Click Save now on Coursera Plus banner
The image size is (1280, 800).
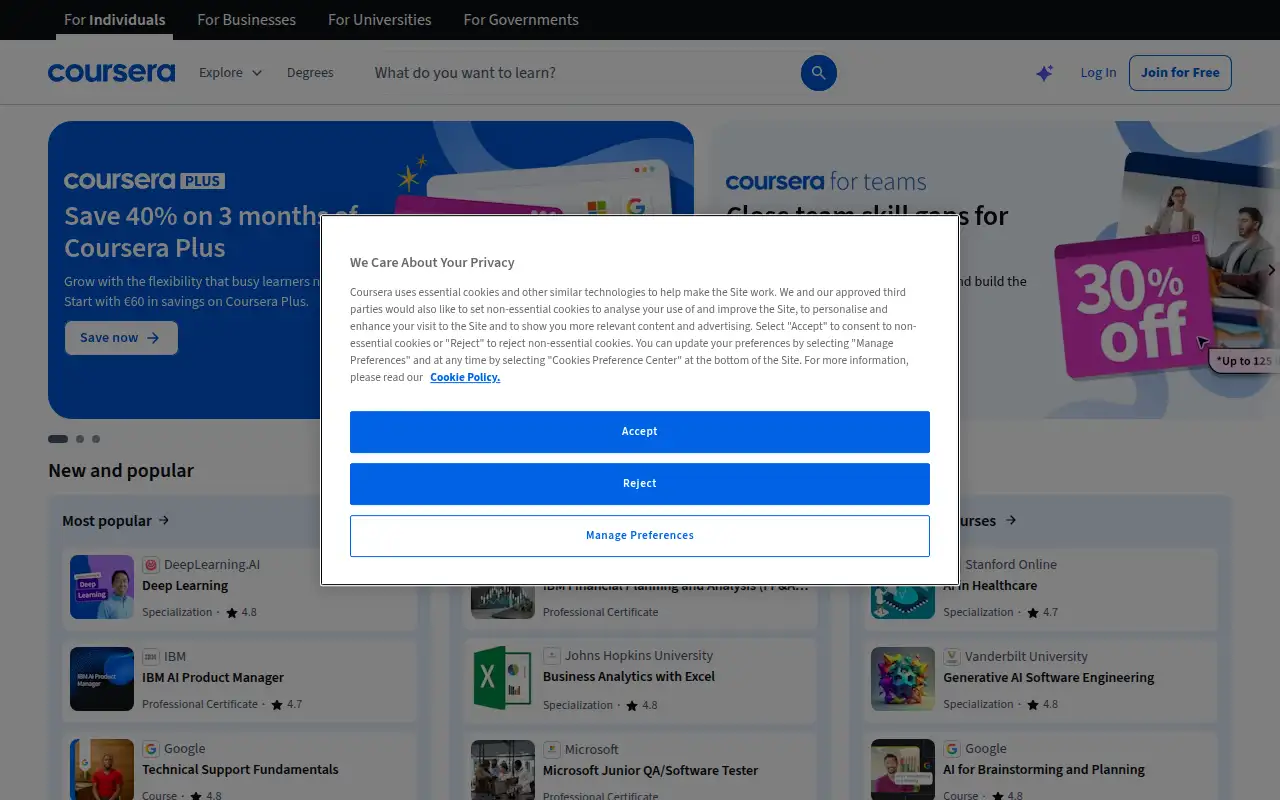click(121, 338)
